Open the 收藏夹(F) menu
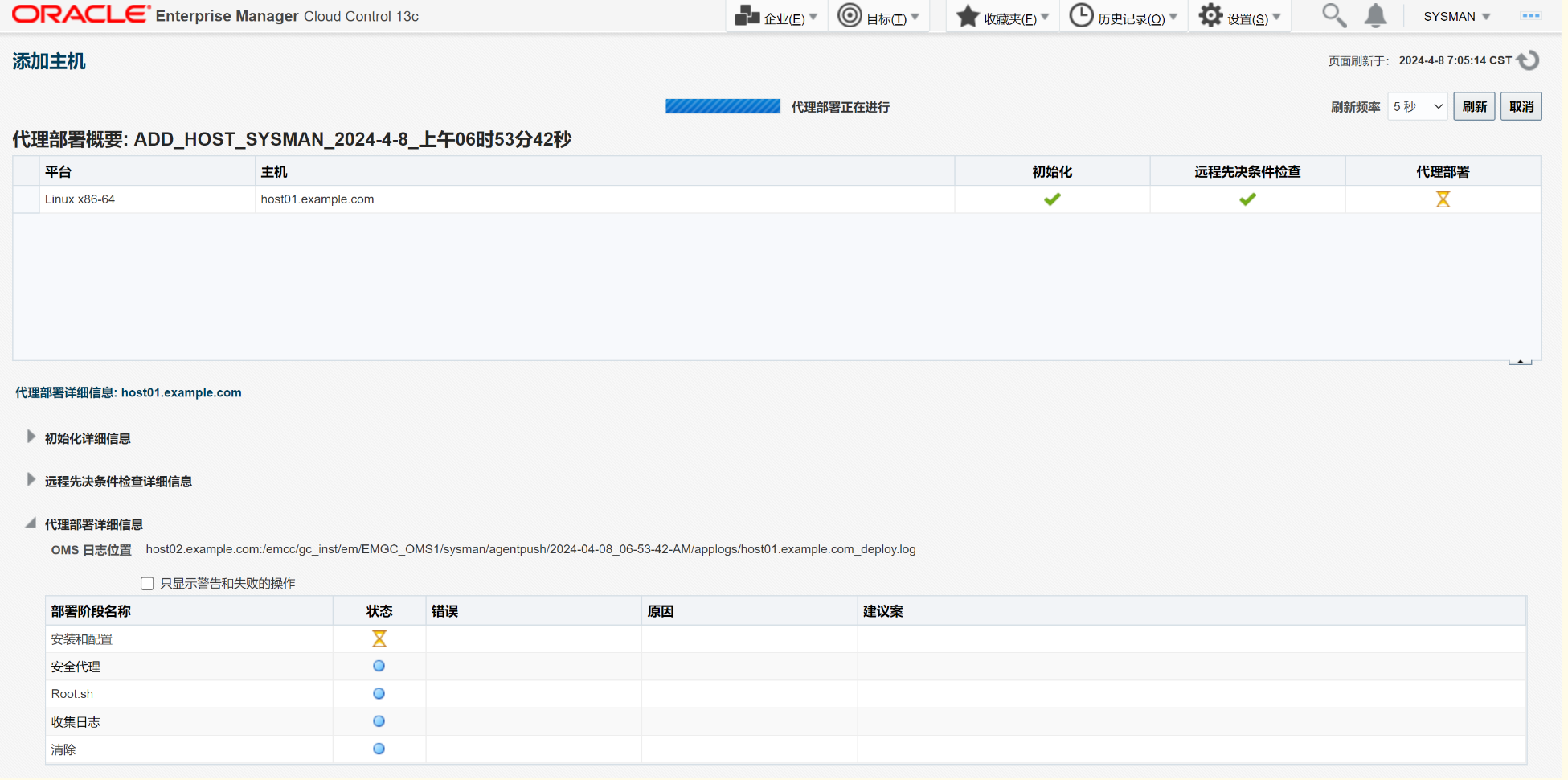Image resolution: width=1568 pixels, height=780 pixels. click(1002, 17)
